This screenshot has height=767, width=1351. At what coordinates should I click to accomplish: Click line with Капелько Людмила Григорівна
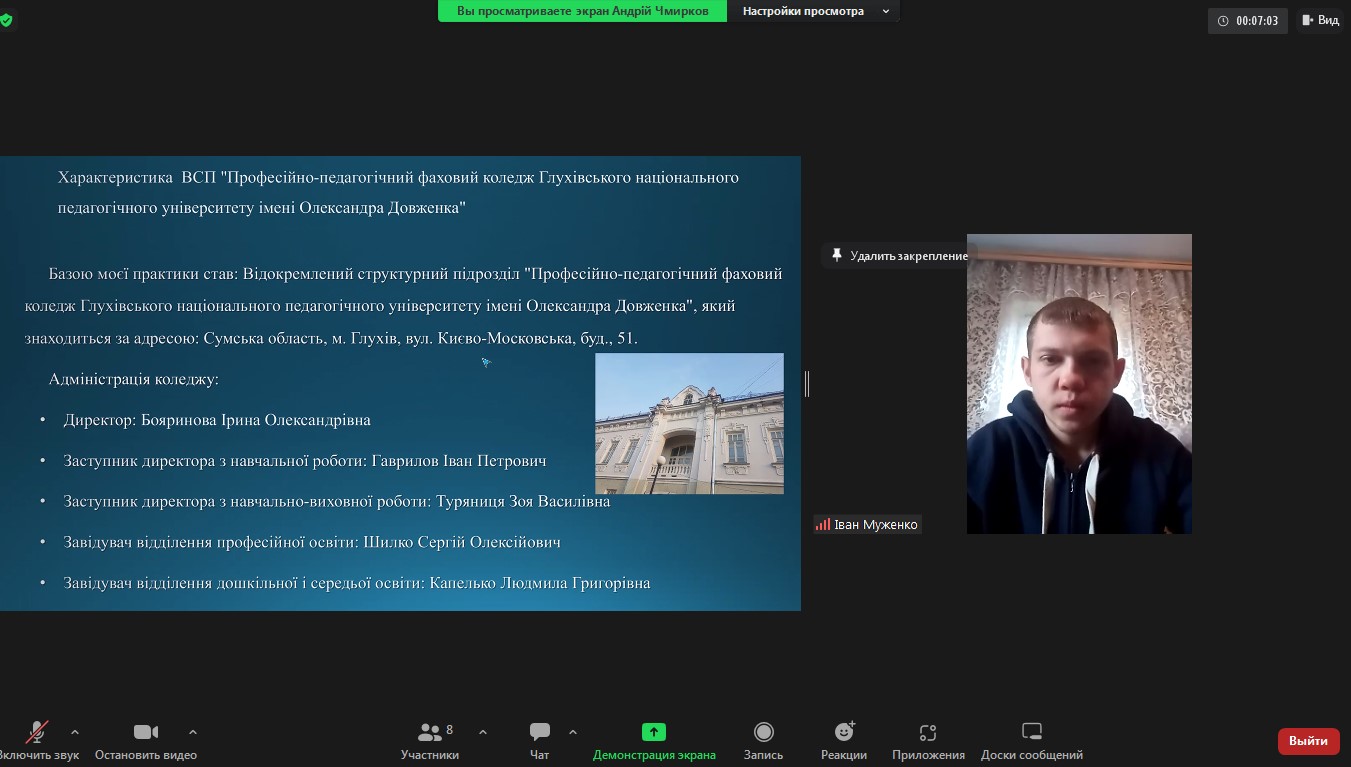357,582
